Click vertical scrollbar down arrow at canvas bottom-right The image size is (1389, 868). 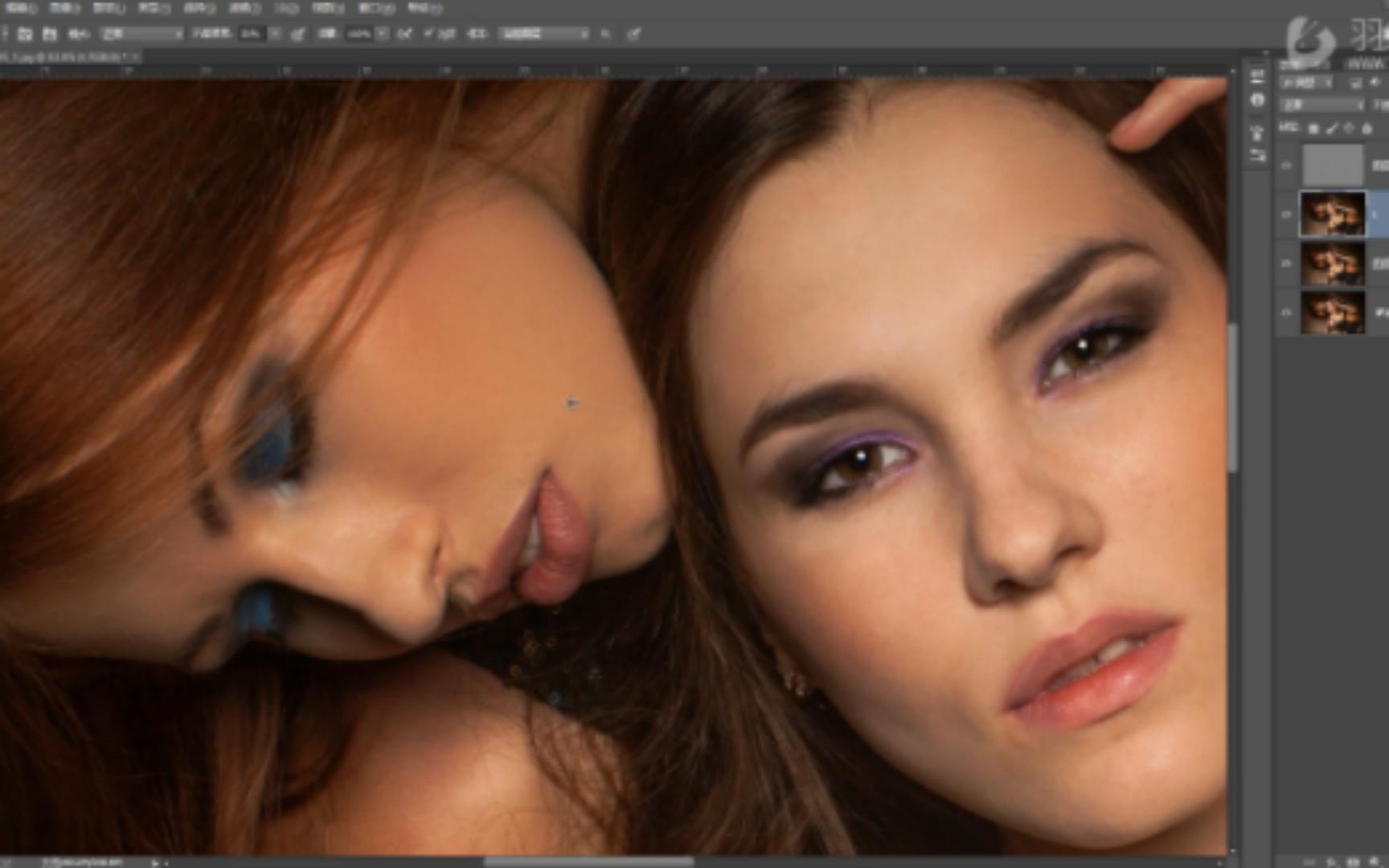pos(1234,850)
